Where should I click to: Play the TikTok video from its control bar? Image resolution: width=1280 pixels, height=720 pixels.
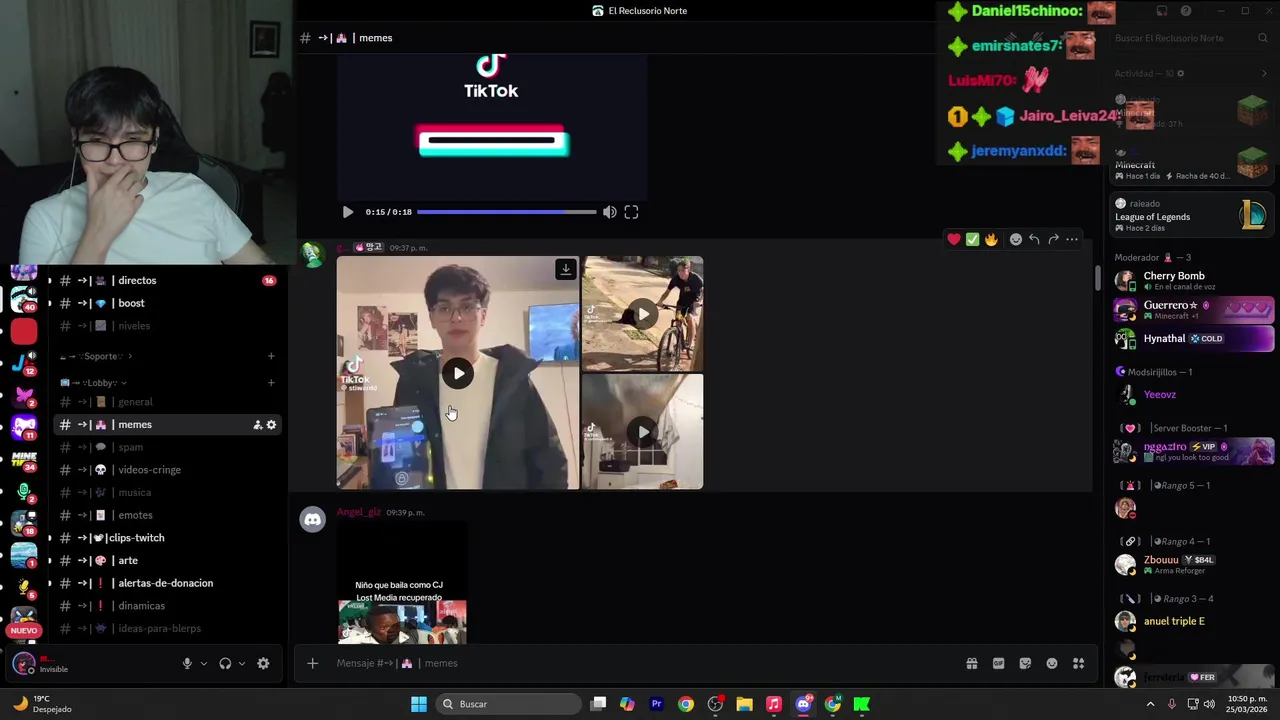click(347, 212)
